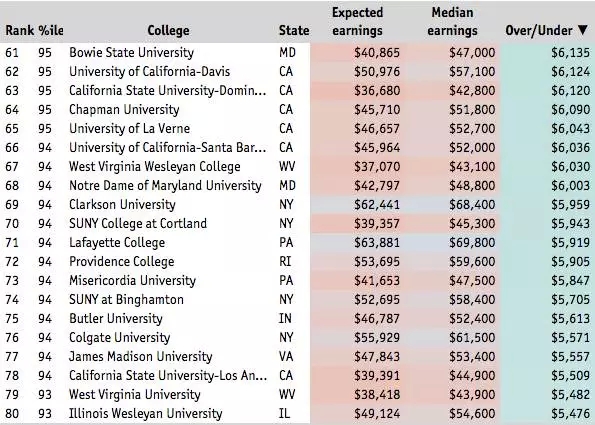Image resolution: width=595 pixels, height=425 pixels.
Task: Click the College column header
Action: point(168,30)
